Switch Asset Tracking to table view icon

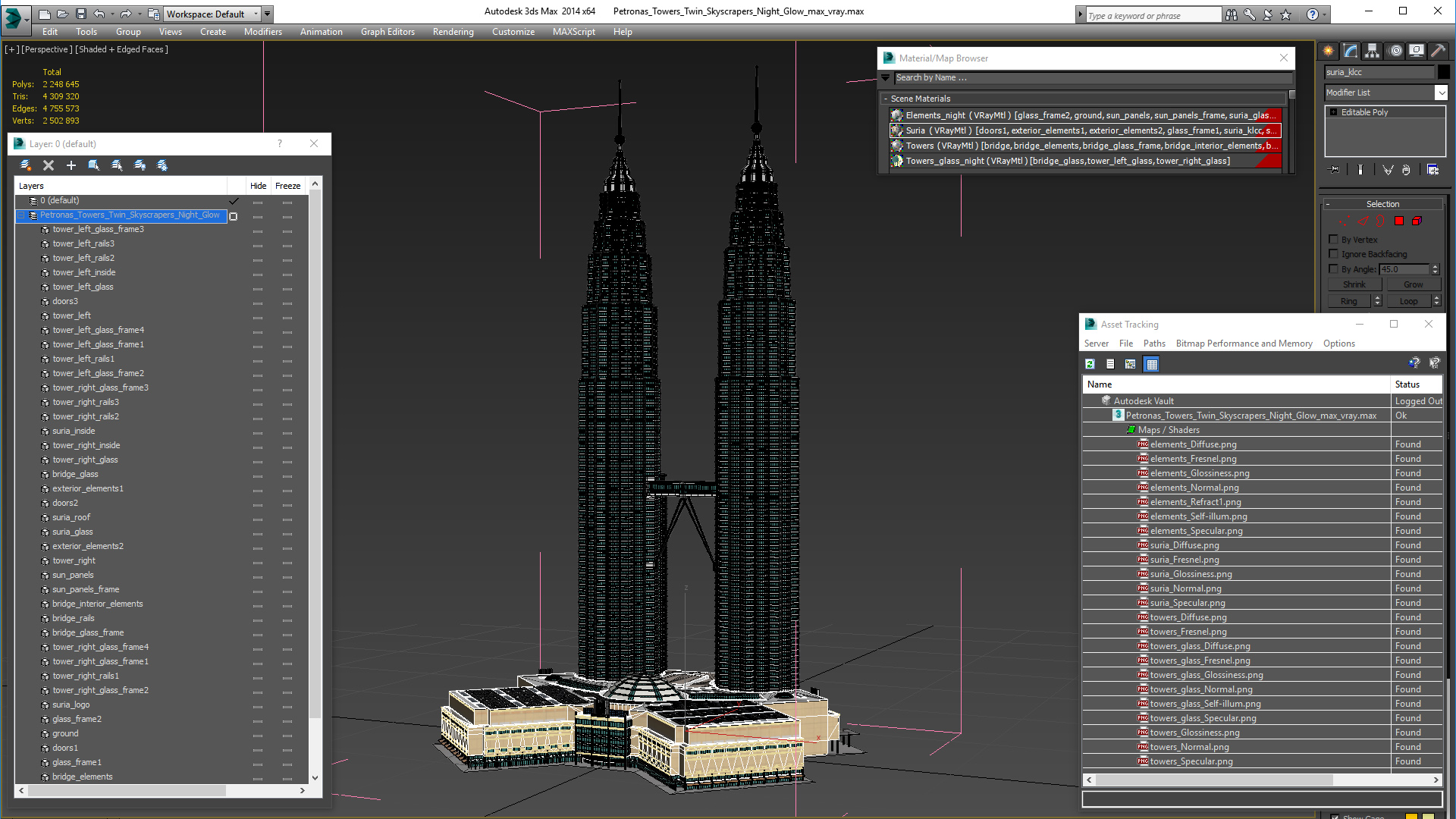point(1152,365)
